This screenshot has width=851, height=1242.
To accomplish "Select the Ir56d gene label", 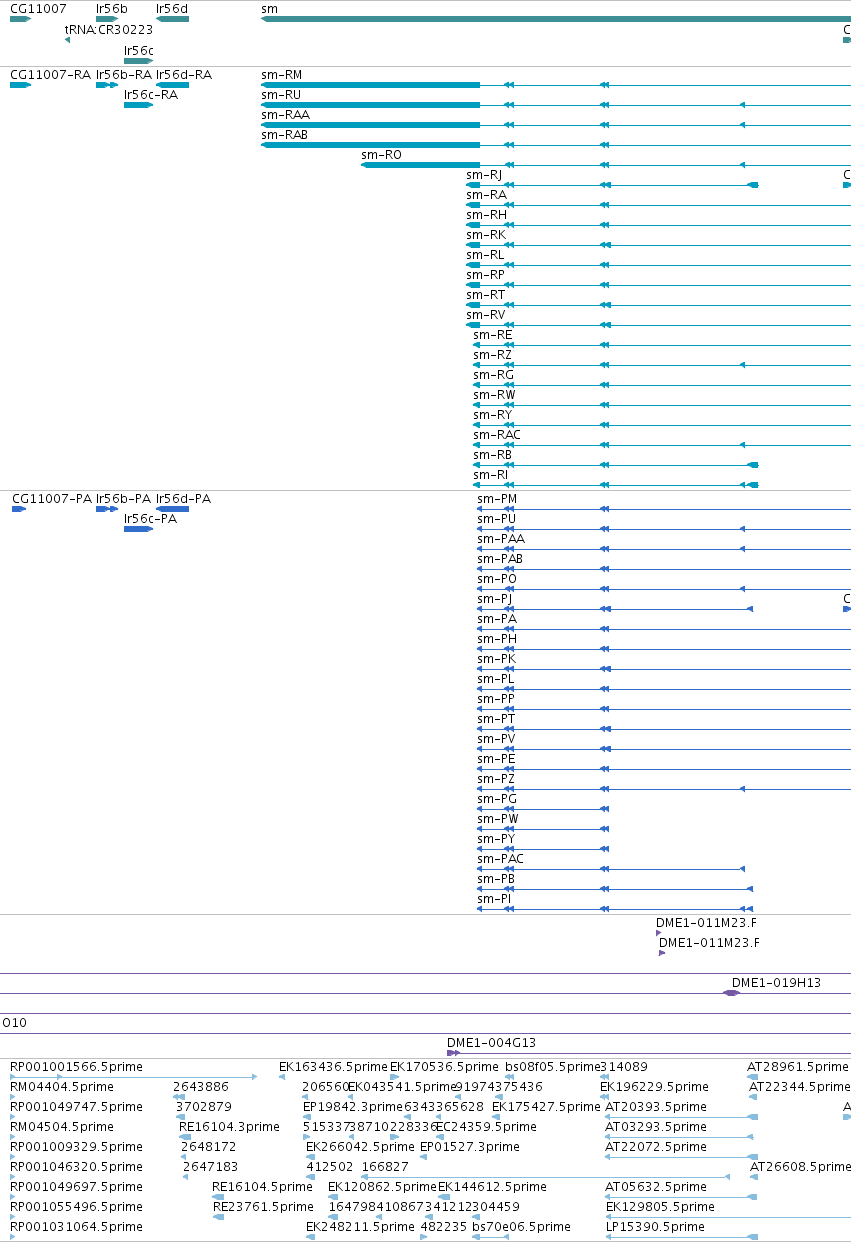I will [172, 9].
